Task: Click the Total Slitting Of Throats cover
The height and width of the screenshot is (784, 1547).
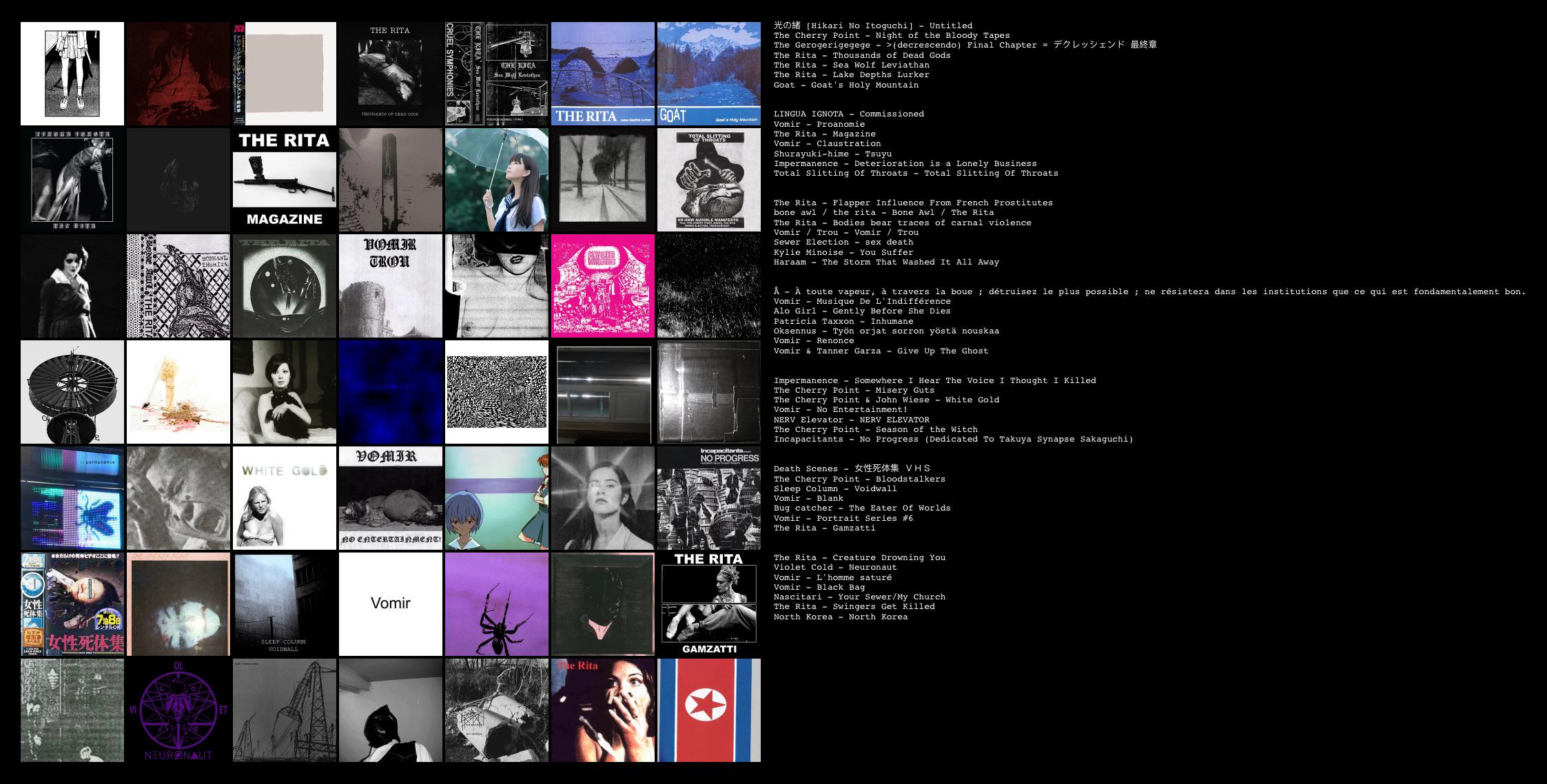Action: [x=708, y=179]
